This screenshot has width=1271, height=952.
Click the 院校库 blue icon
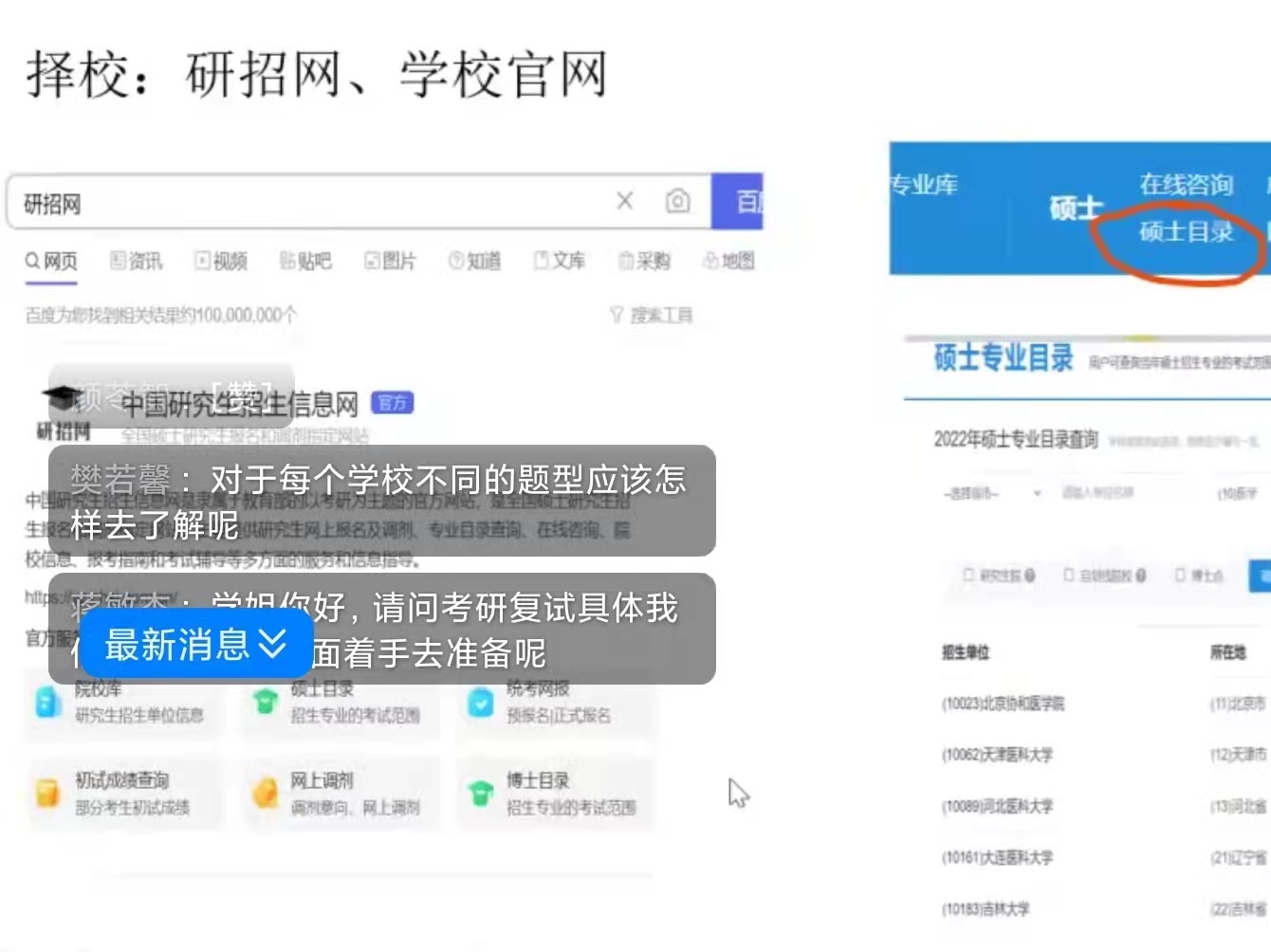pos(47,702)
